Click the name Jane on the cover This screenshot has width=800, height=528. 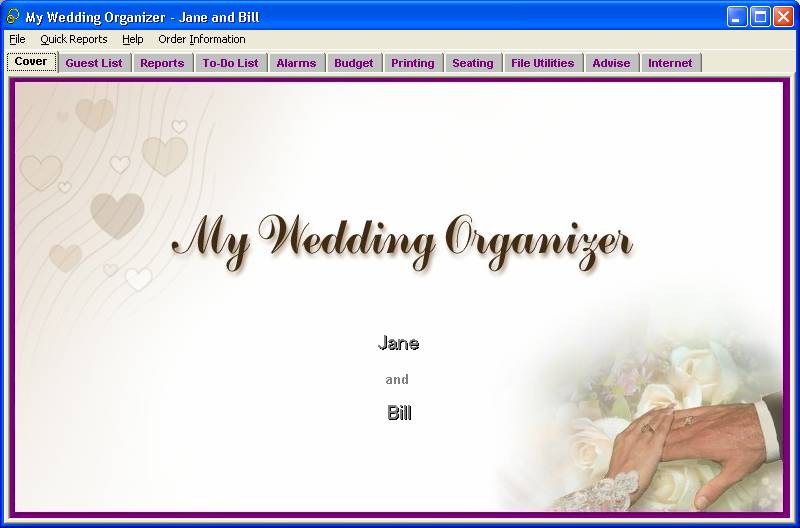pos(398,343)
